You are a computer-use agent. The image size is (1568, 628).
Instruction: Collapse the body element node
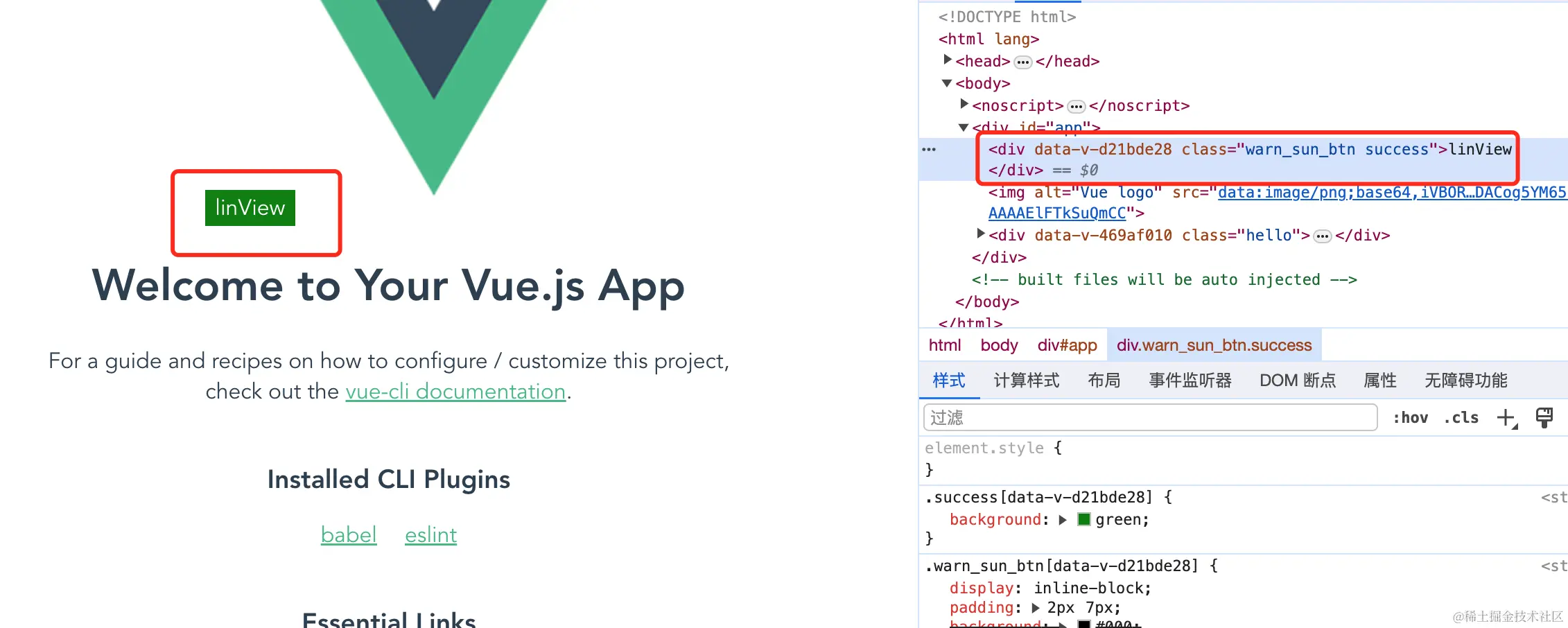click(947, 83)
